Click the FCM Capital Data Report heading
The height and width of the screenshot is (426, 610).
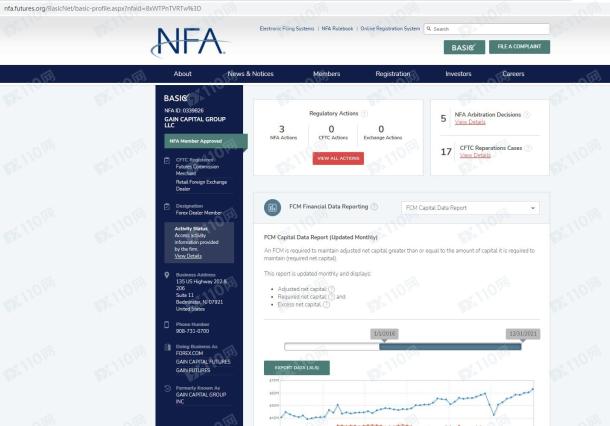321,237
